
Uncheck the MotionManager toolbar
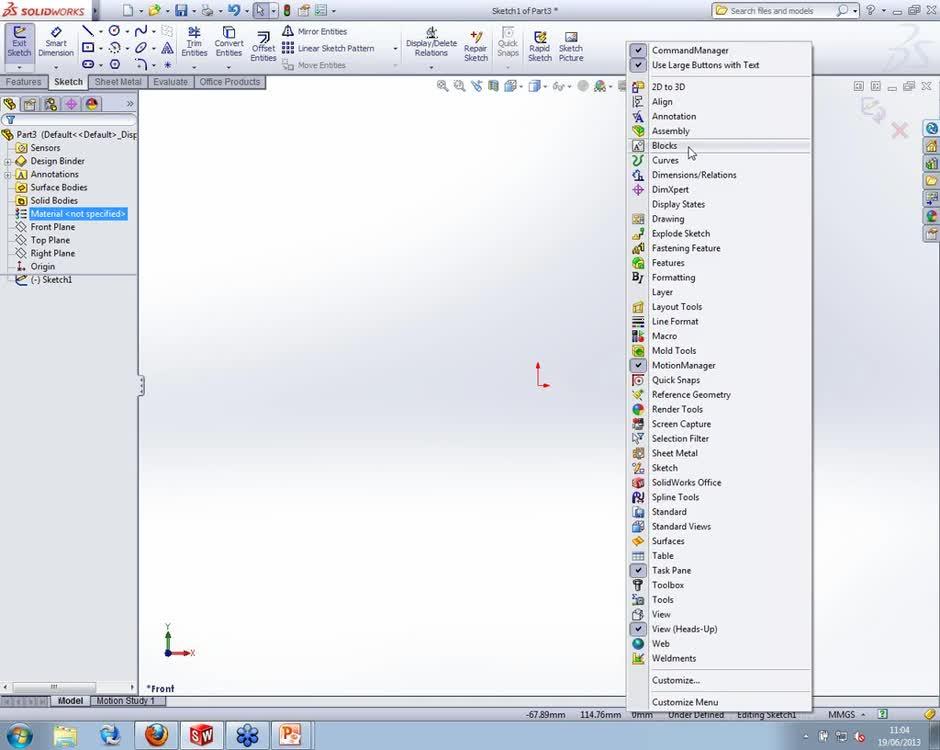[637, 365]
